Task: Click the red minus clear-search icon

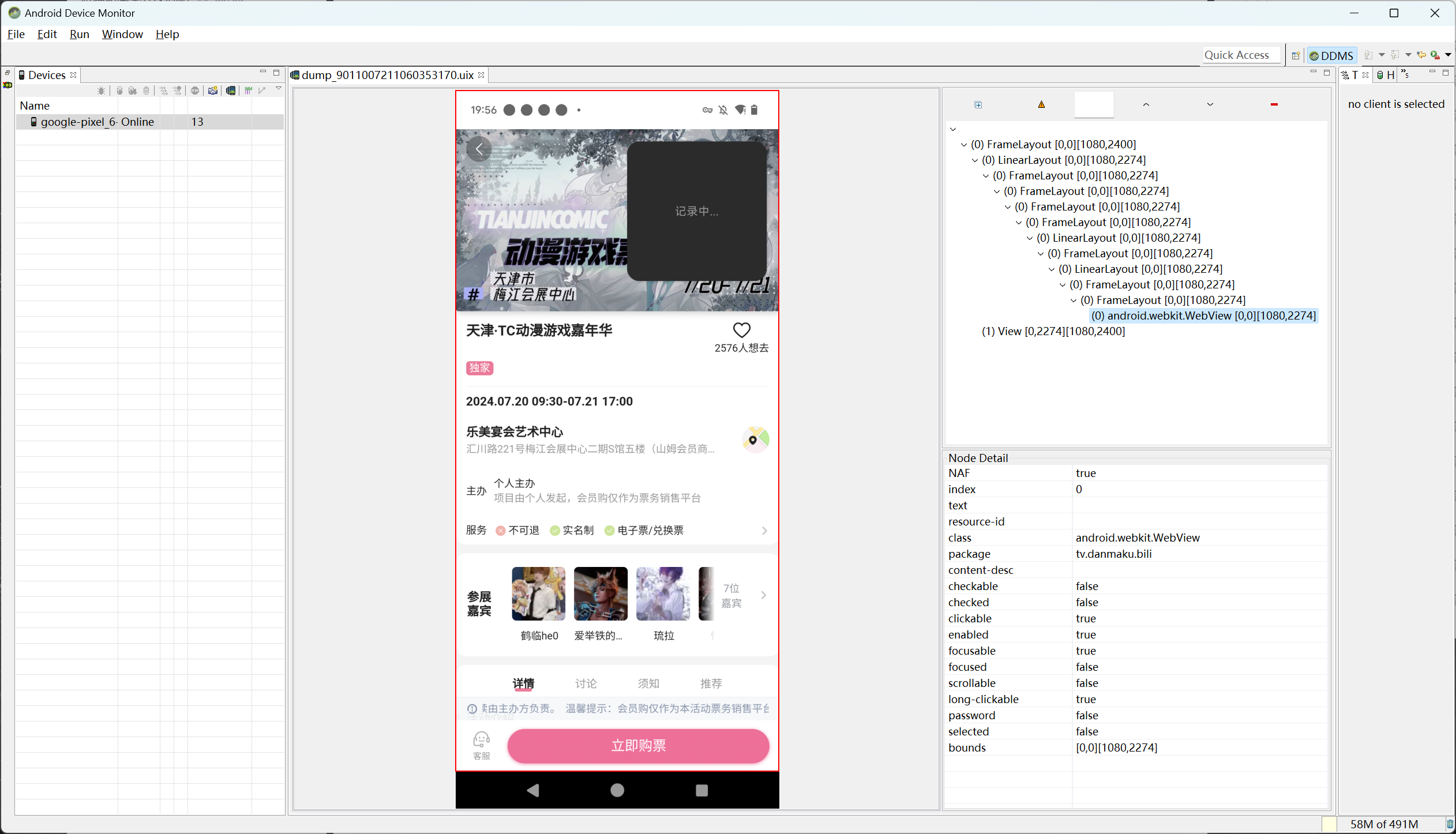Action: (x=1274, y=104)
